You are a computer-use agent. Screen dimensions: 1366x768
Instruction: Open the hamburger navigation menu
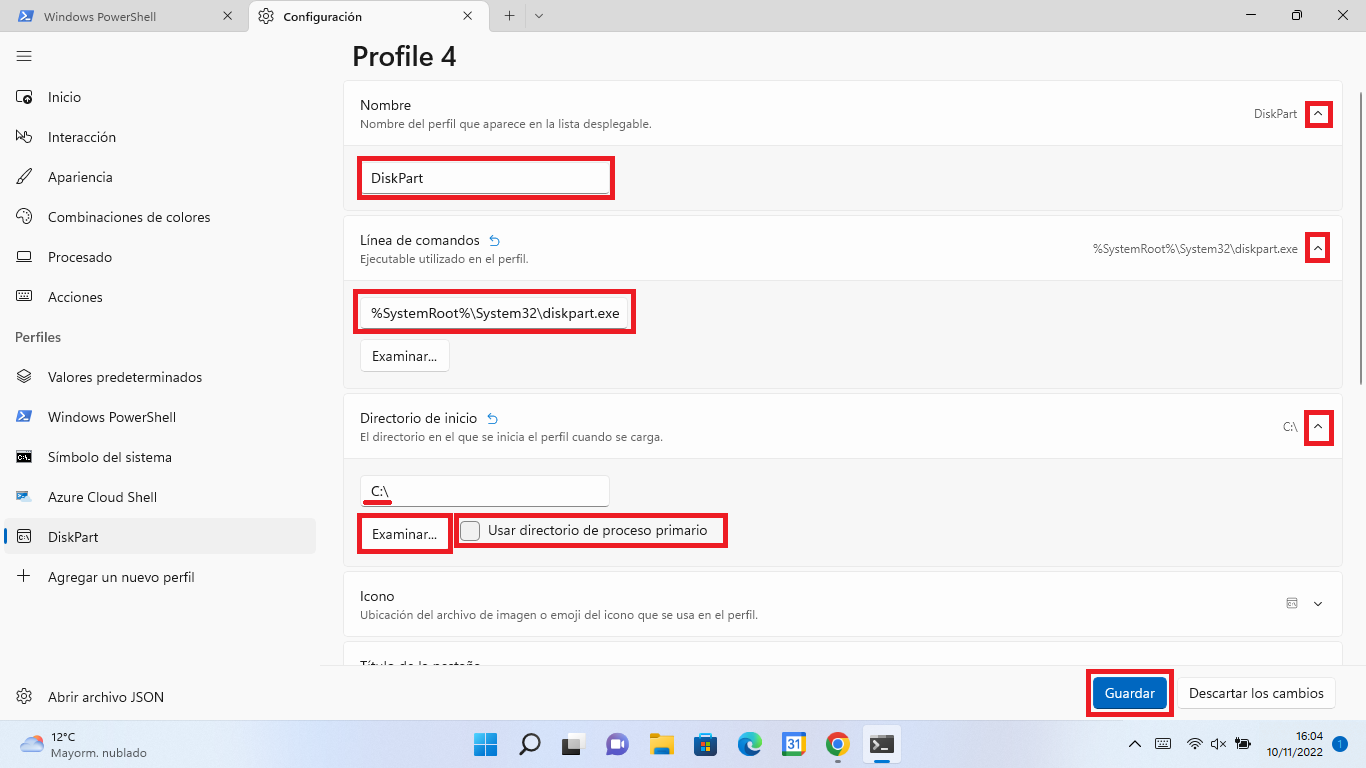pyautogui.click(x=24, y=56)
